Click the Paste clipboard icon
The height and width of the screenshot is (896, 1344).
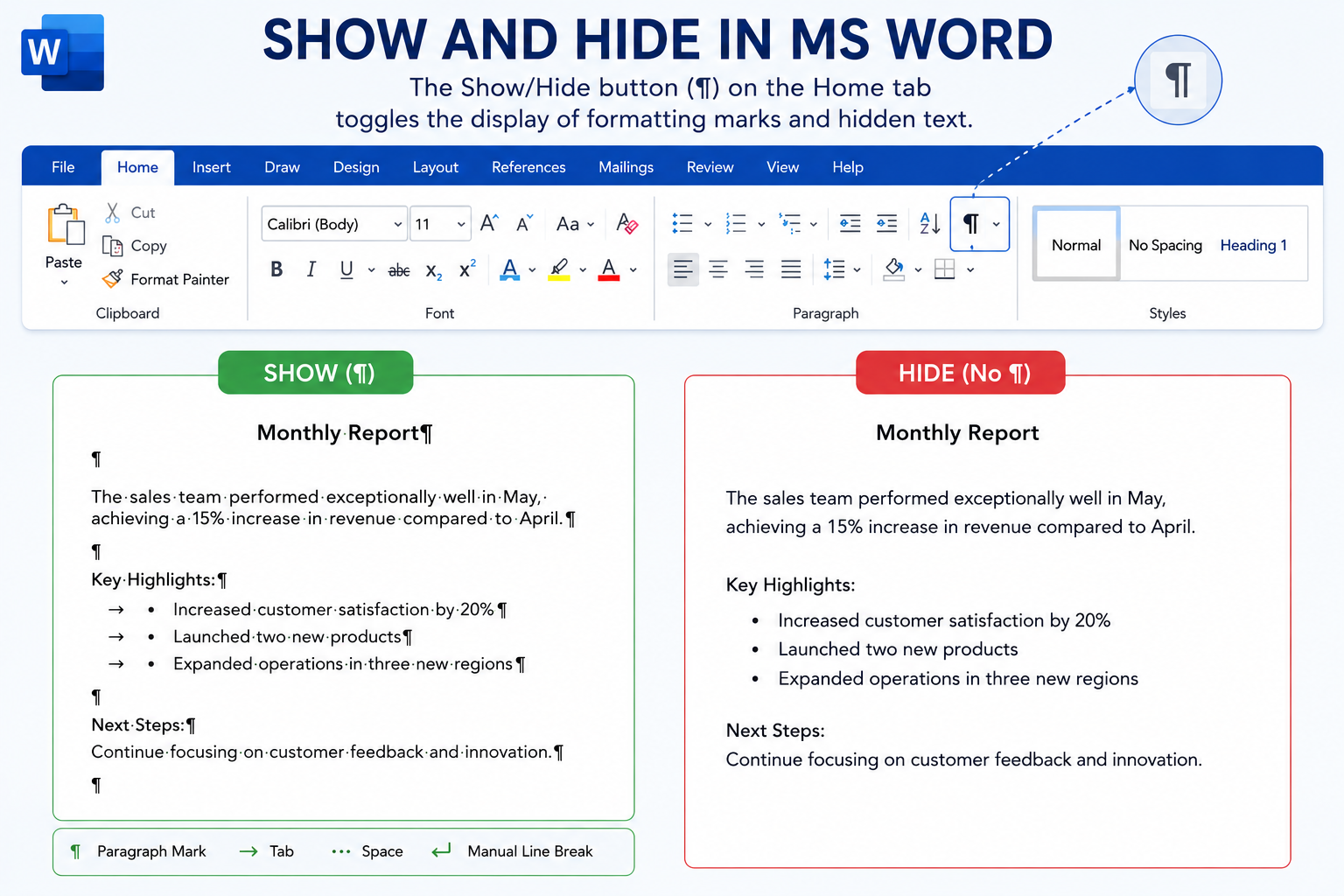coord(65,225)
